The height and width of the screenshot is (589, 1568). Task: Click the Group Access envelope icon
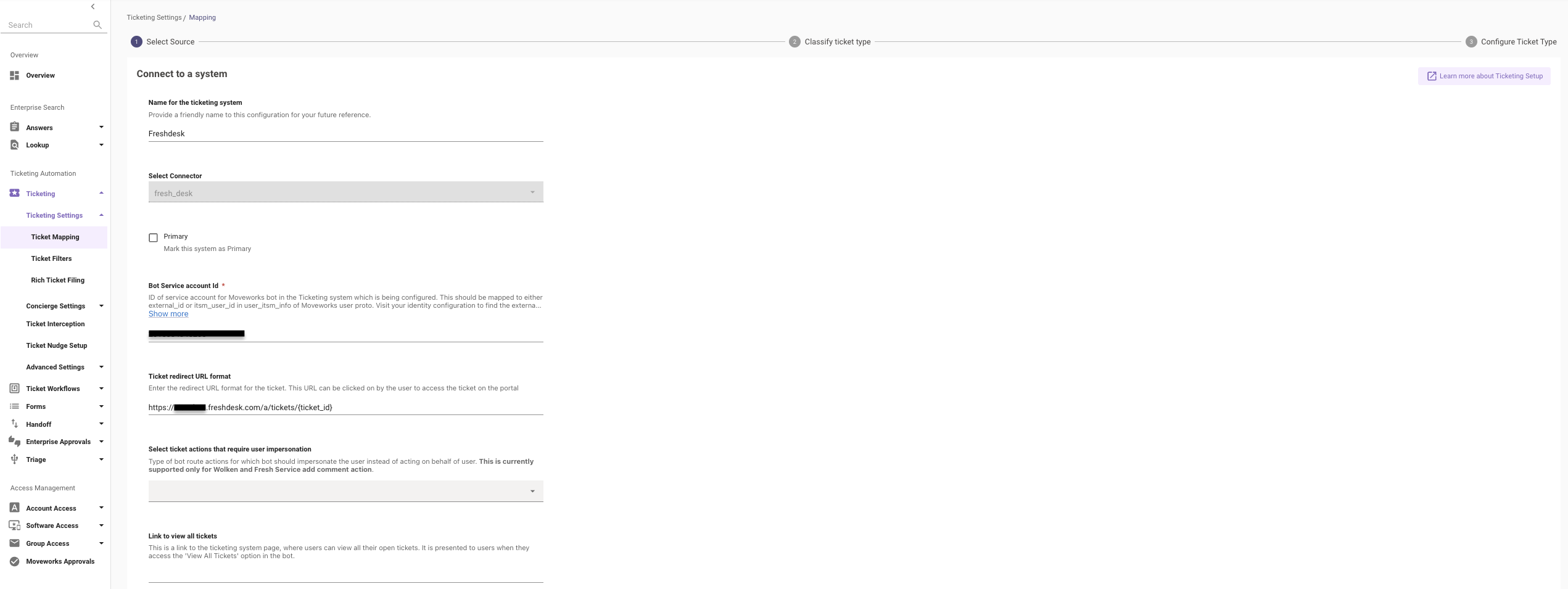click(x=14, y=543)
